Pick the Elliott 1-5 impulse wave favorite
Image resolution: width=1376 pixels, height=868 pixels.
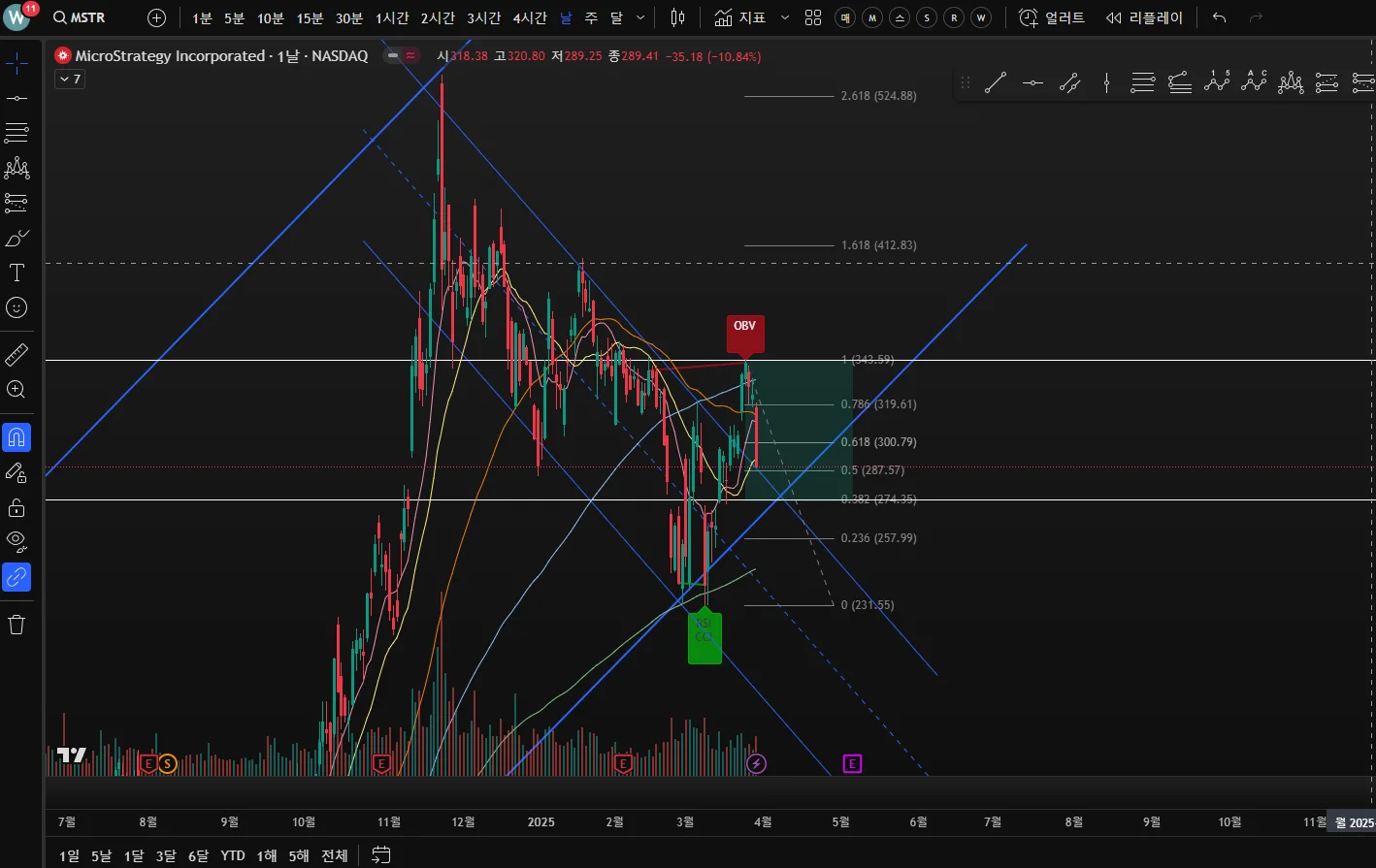[x=1217, y=81]
